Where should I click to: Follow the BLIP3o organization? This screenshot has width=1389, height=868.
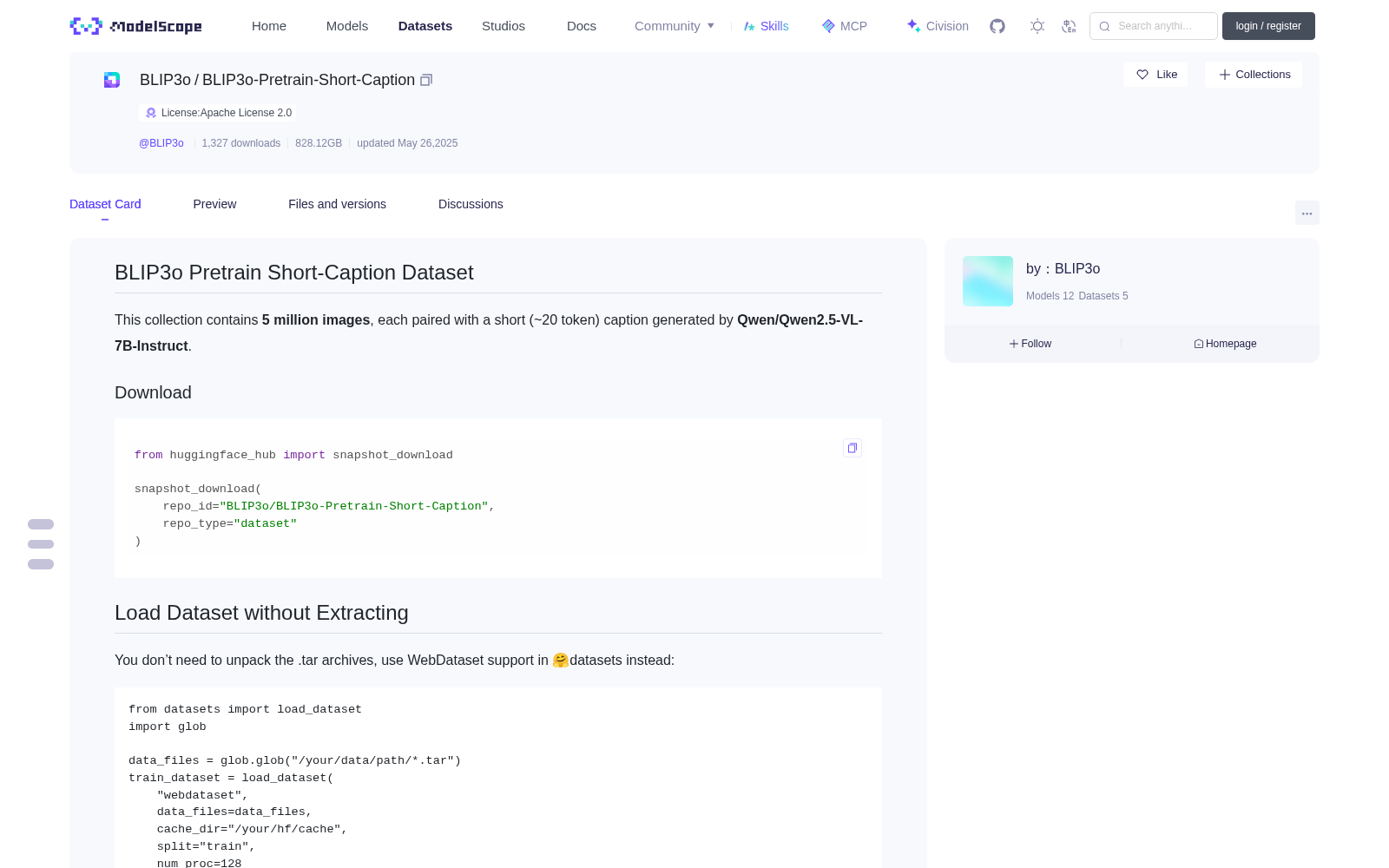pyautogui.click(x=1030, y=344)
